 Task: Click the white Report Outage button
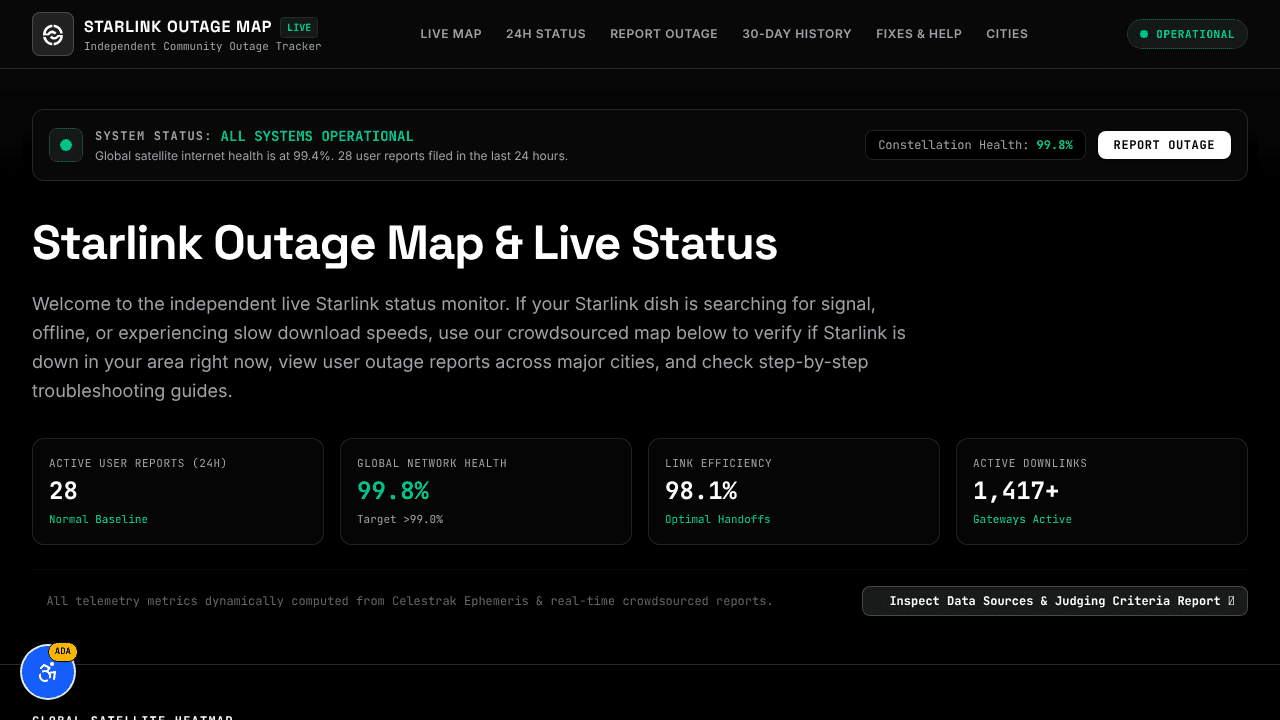coord(1164,145)
